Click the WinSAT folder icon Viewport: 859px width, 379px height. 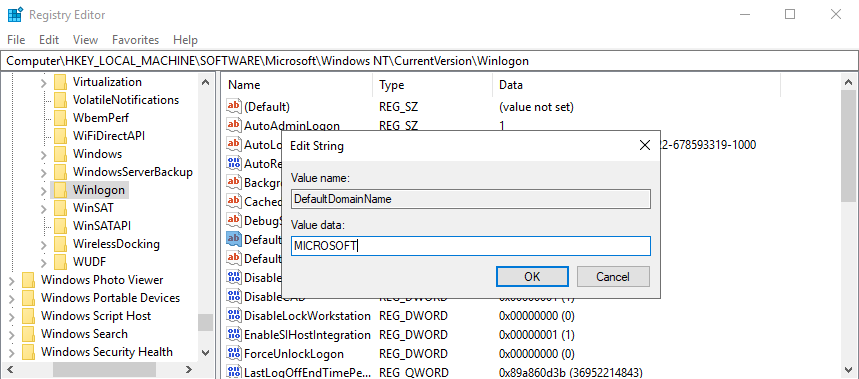[60, 208]
